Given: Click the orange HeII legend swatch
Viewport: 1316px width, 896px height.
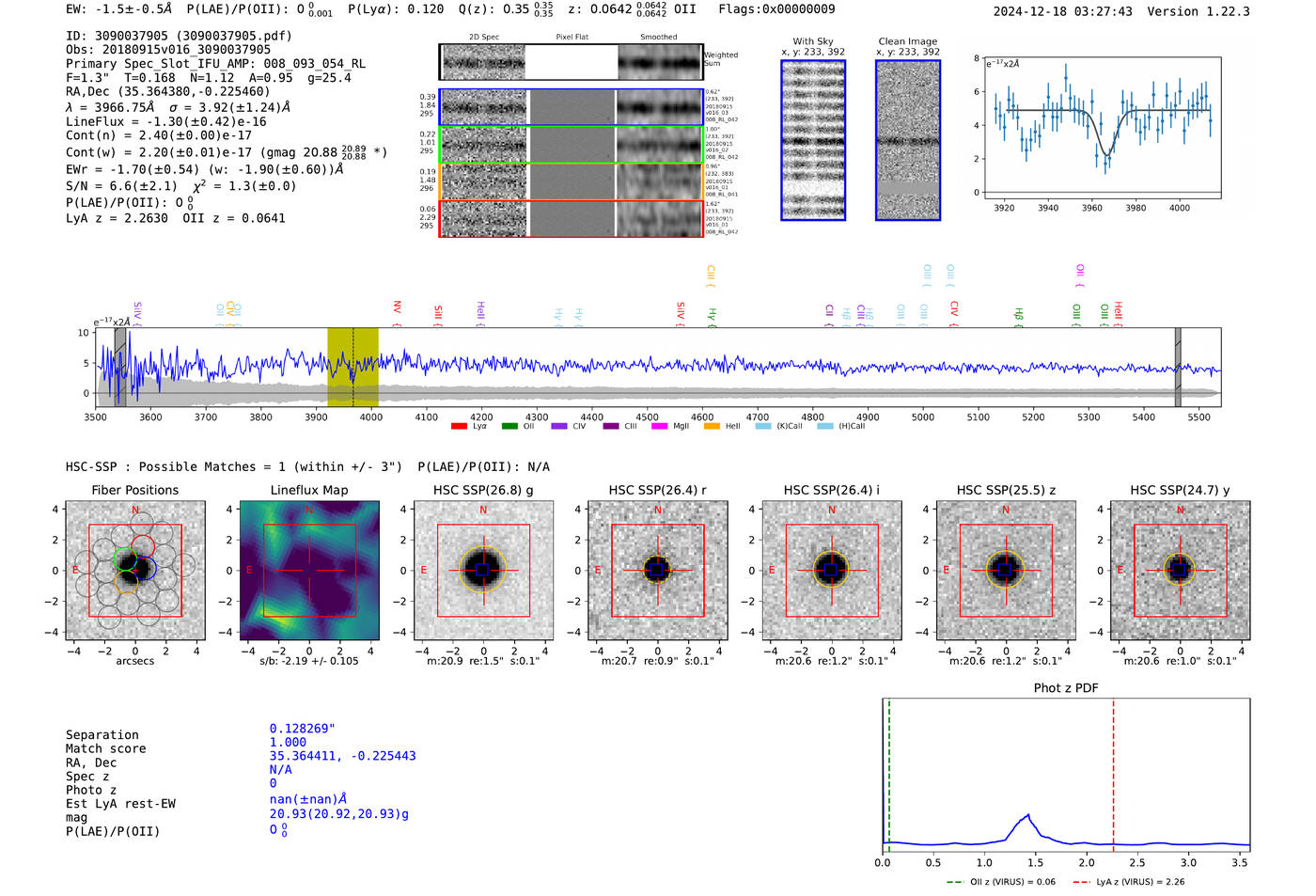Looking at the screenshot, I should coord(712,426).
